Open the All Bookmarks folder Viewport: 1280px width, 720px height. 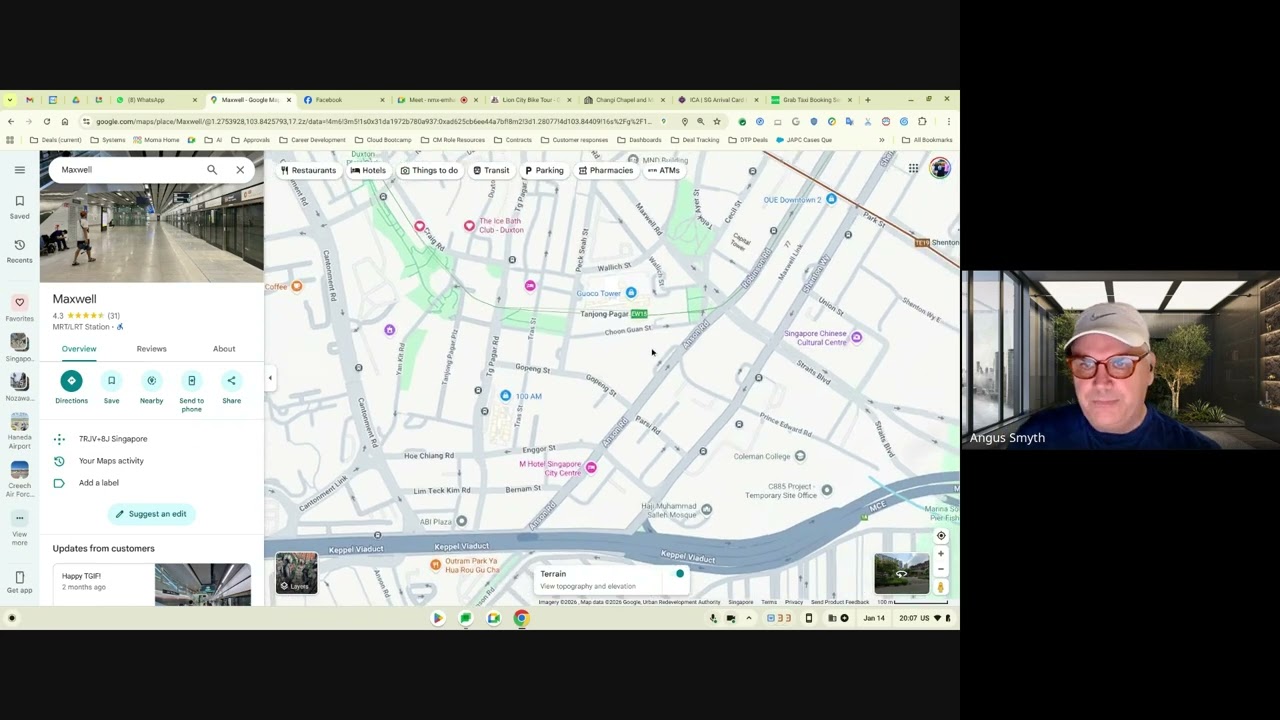(927, 140)
